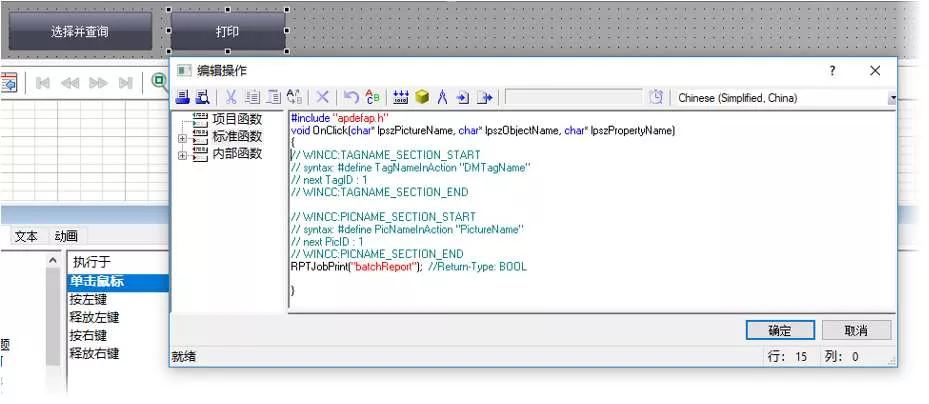Expand the 标准函数 tree node
Image resolution: width=929 pixels, height=404 pixels.
pyautogui.click(x=182, y=138)
